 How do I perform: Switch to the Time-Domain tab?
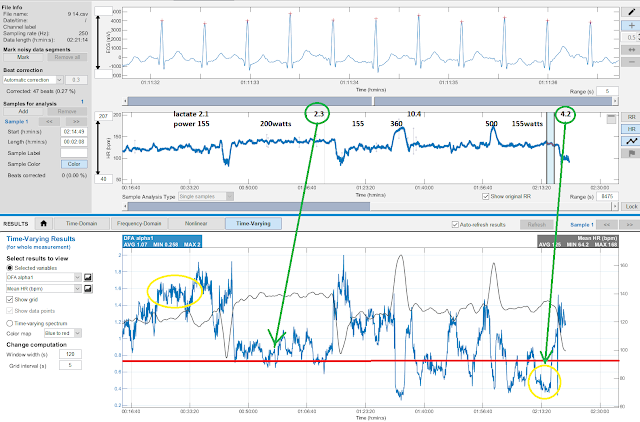(x=82, y=223)
